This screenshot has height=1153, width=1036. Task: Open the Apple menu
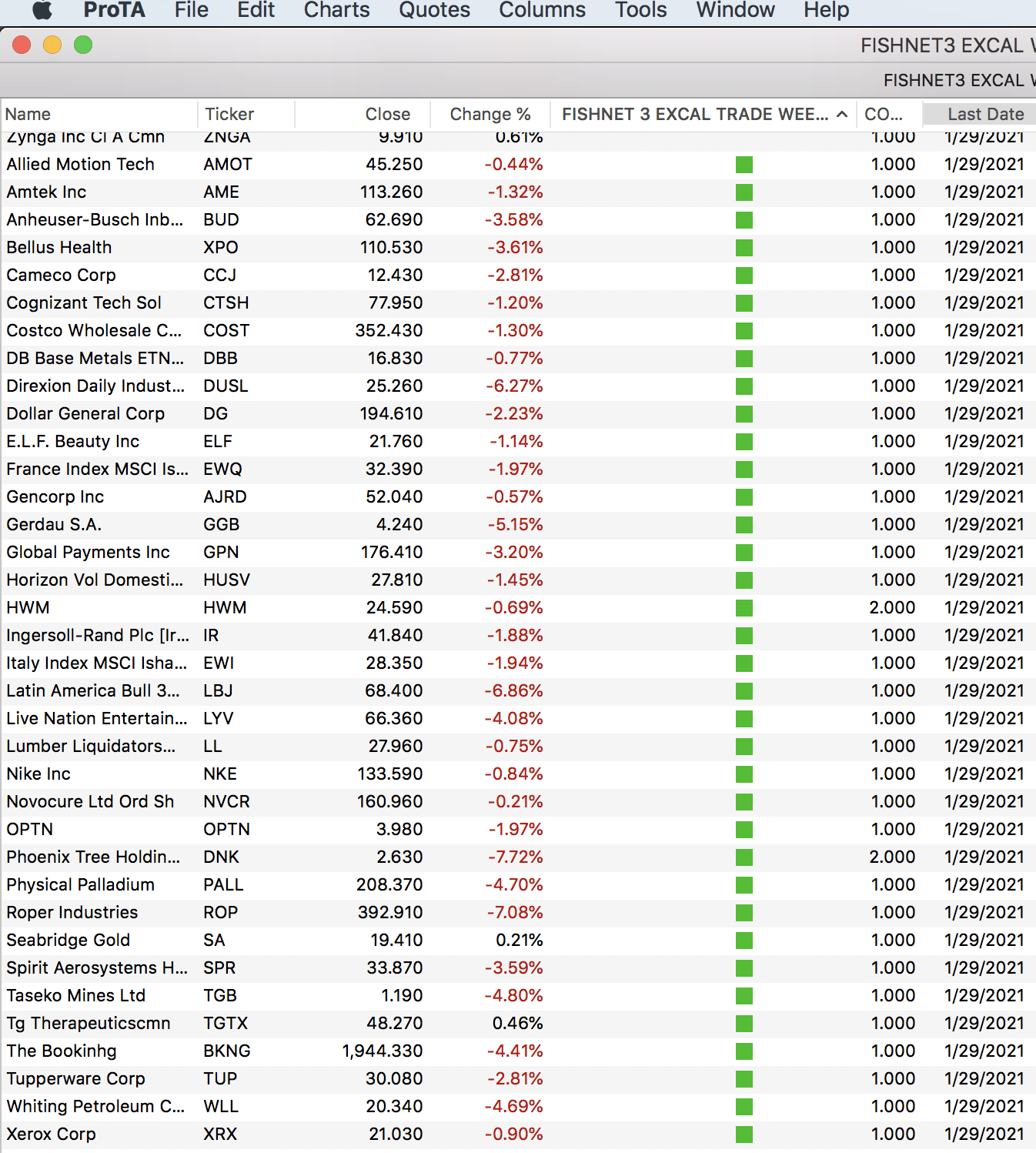click(x=42, y=10)
